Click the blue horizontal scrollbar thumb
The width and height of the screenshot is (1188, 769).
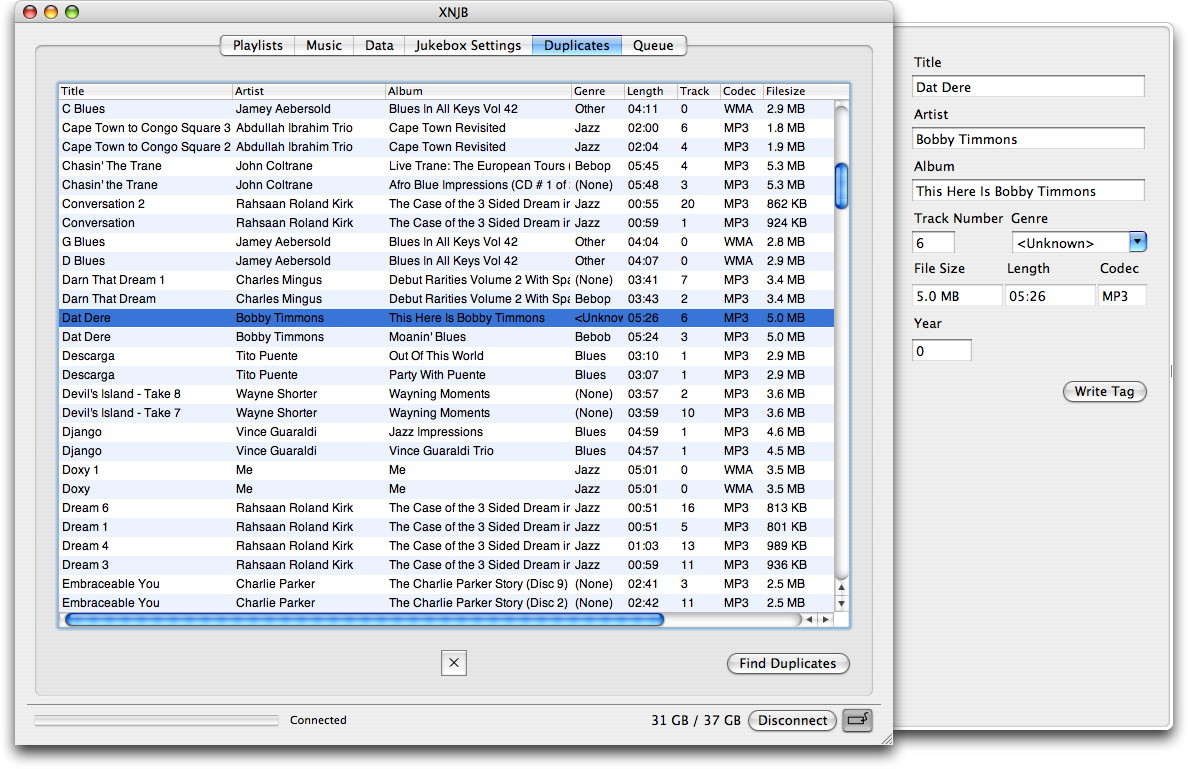point(364,620)
